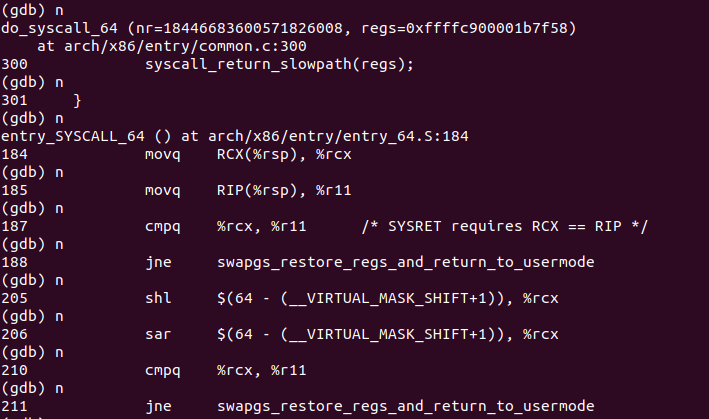The height and width of the screenshot is (419, 709).
Task: Click the cmpq mnemonic on line 210
Action: [163, 370]
